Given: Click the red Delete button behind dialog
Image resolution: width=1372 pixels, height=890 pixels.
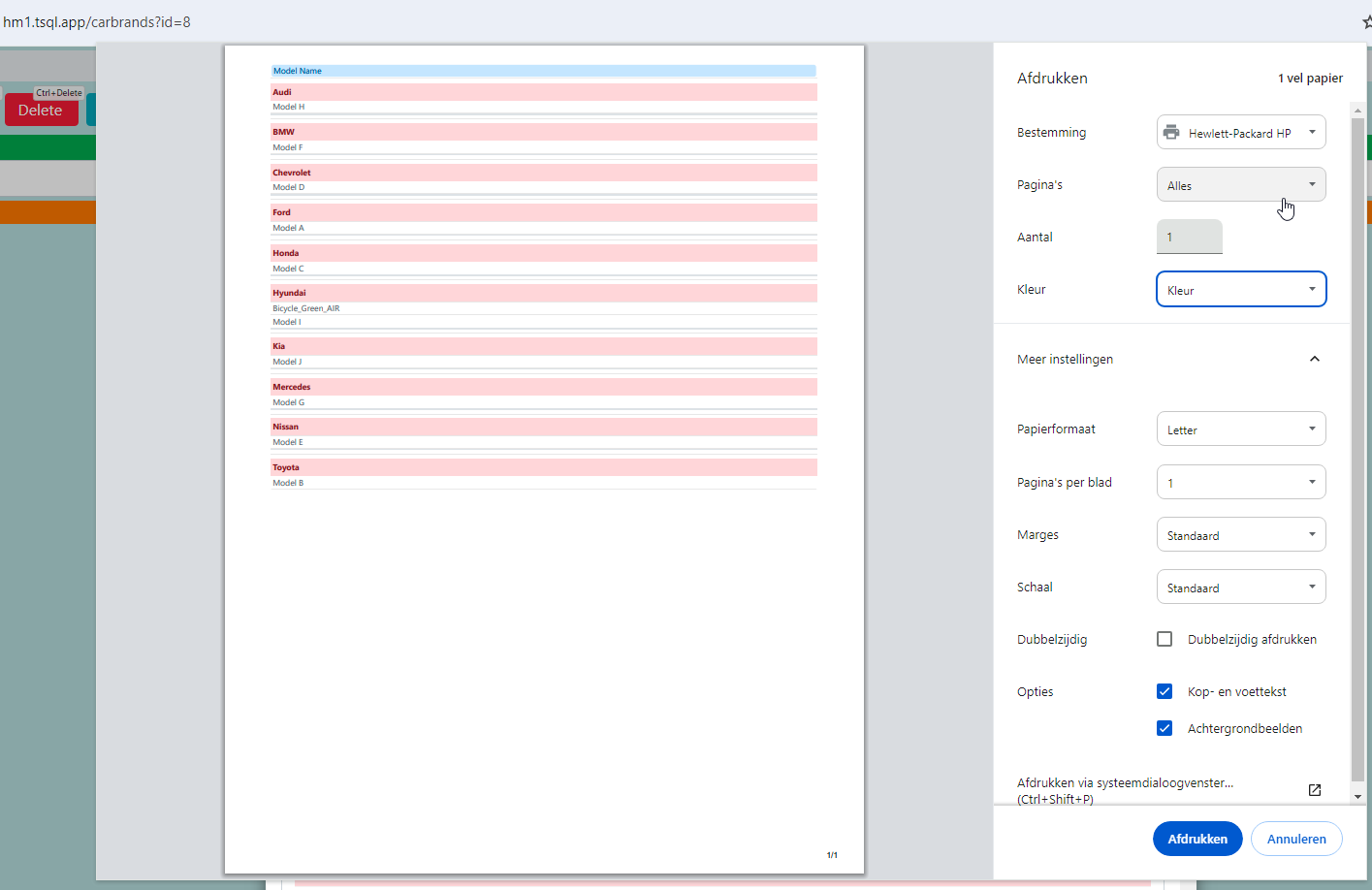Looking at the screenshot, I should click(41, 110).
